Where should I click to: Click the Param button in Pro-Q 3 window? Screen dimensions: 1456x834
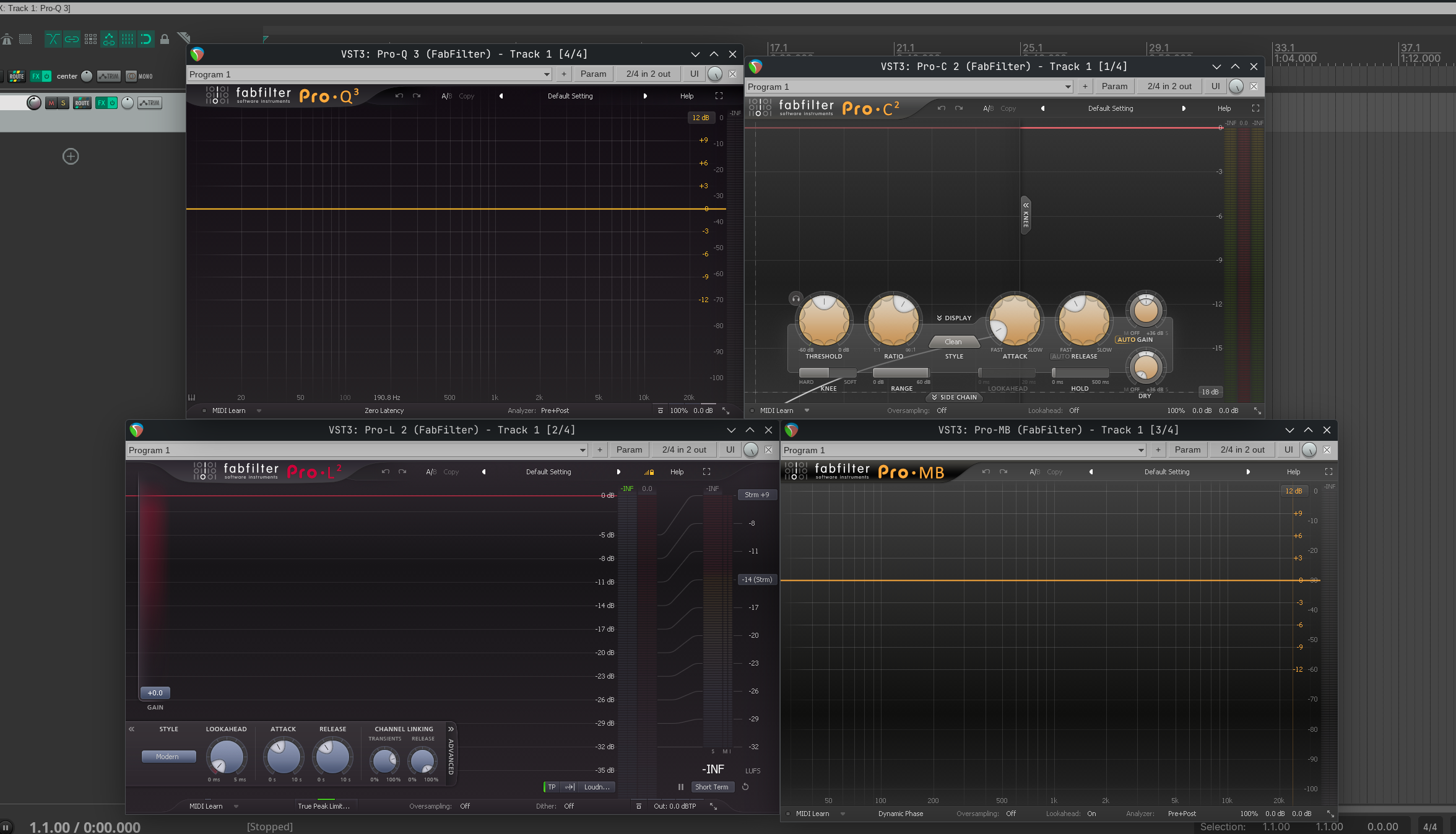594,74
